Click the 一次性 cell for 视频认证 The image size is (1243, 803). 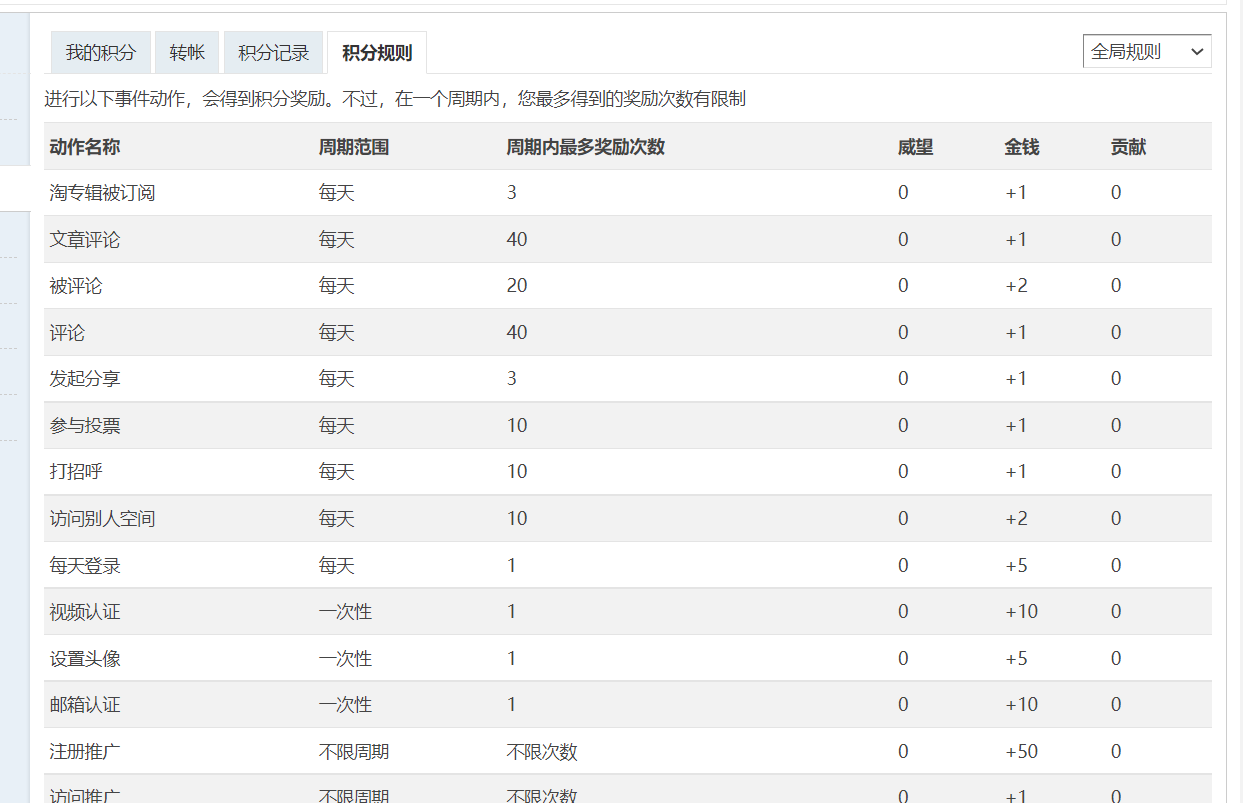pyautogui.click(x=345, y=612)
